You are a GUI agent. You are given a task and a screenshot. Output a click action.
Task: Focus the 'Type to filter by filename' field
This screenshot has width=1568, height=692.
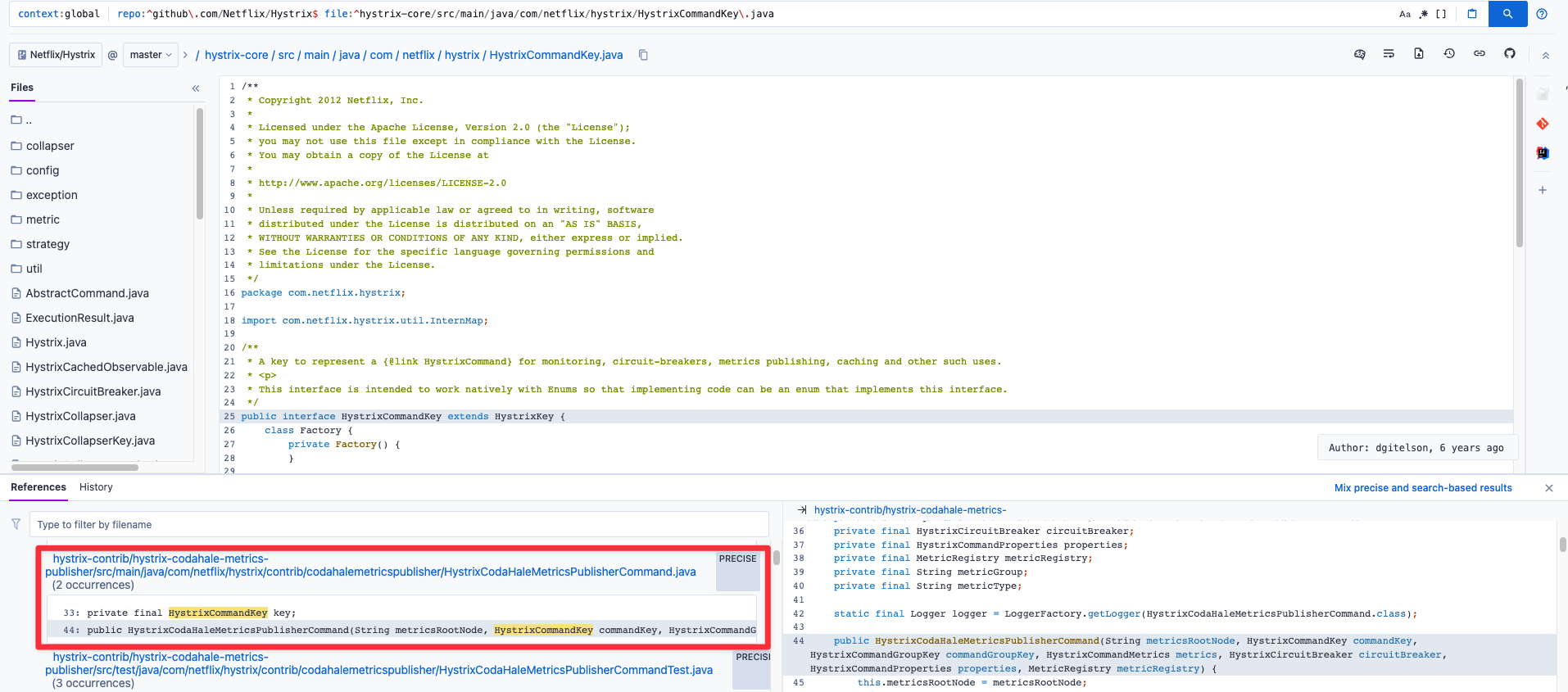(x=399, y=525)
